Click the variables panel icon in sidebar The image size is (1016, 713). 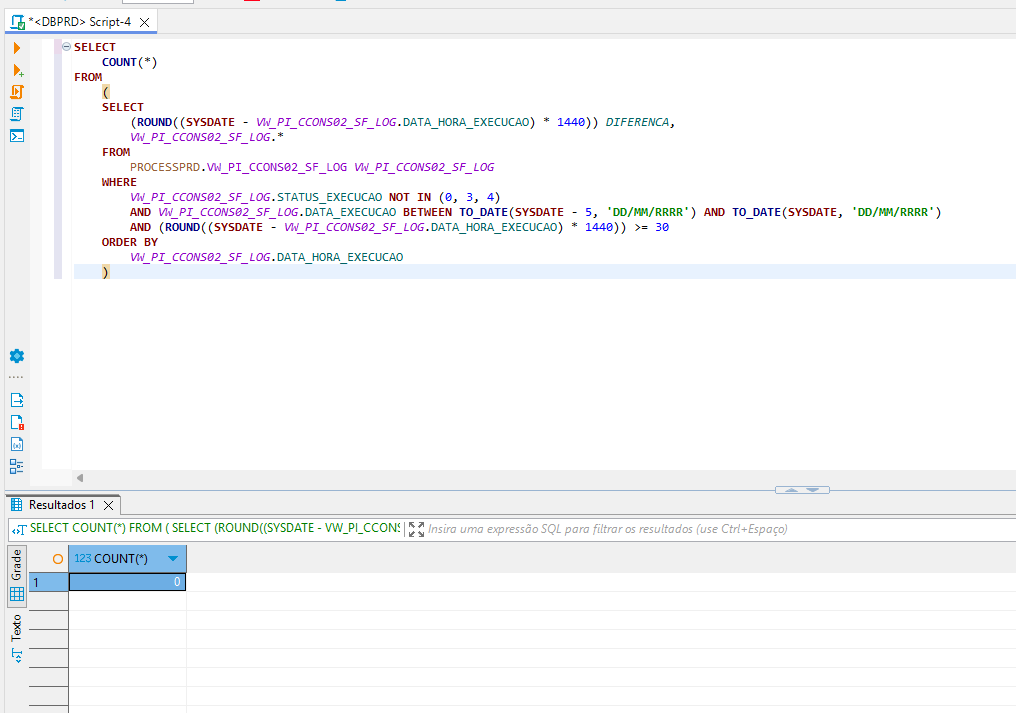click(x=17, y=444)
